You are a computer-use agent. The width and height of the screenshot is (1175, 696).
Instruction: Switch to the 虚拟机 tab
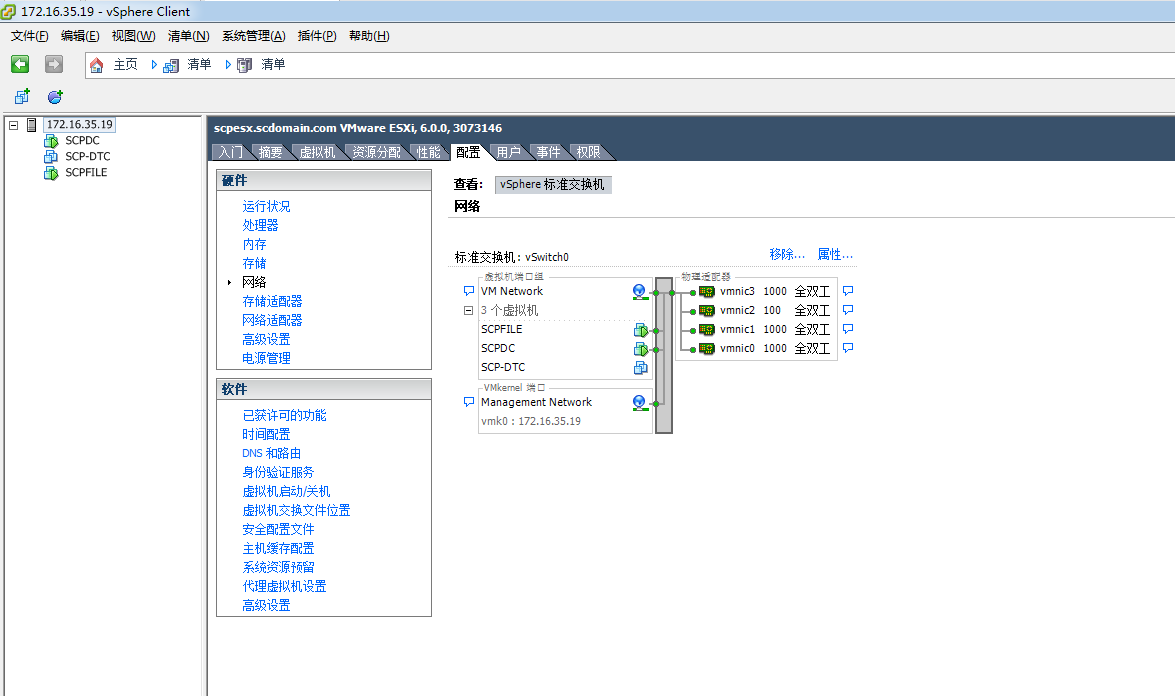(x=318, y=152)
